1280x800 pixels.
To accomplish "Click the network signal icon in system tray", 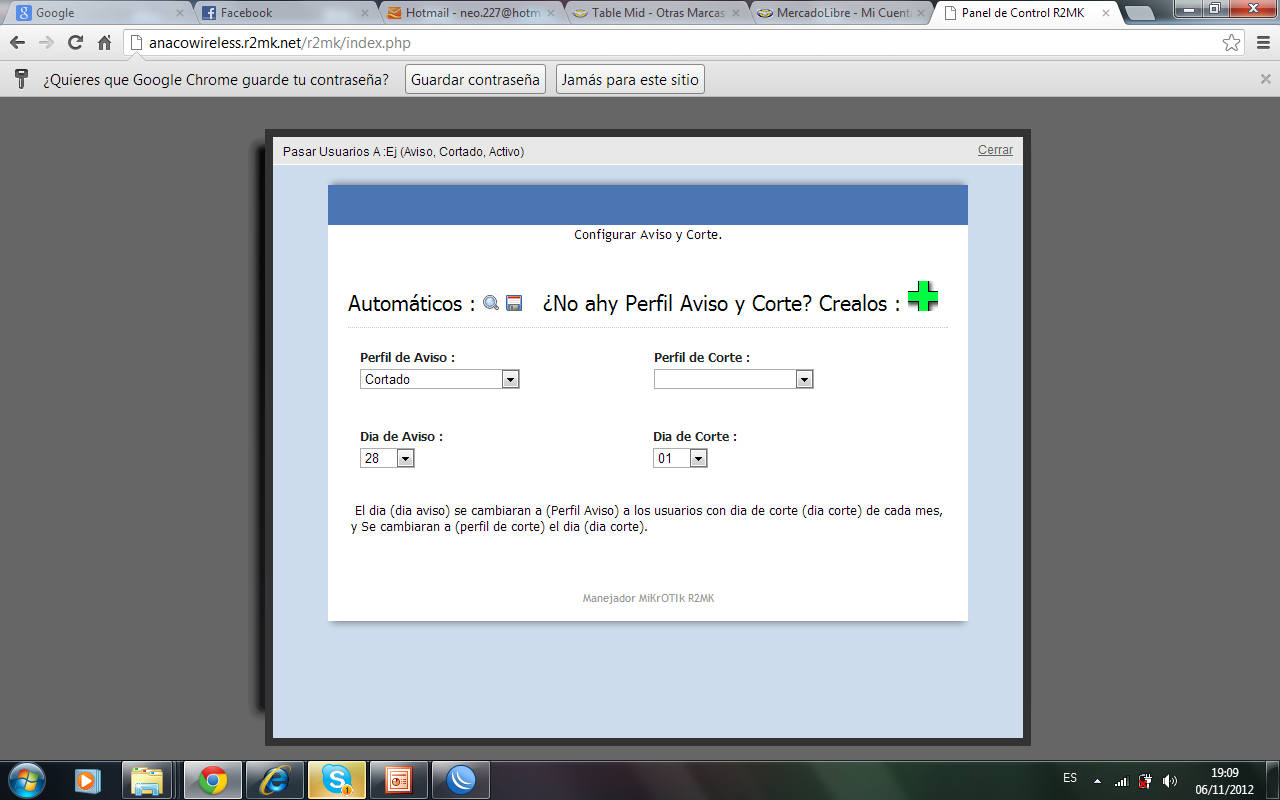I will click(x=1120, y=779).
